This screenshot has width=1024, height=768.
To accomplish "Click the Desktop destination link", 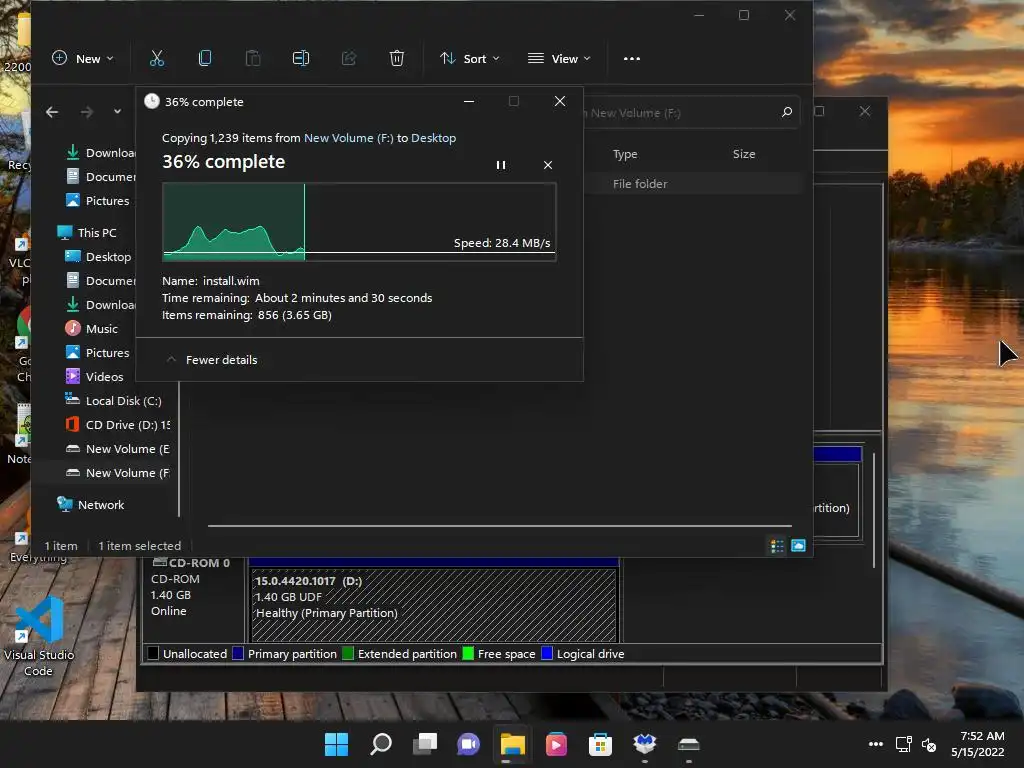I will click(434, 138).
